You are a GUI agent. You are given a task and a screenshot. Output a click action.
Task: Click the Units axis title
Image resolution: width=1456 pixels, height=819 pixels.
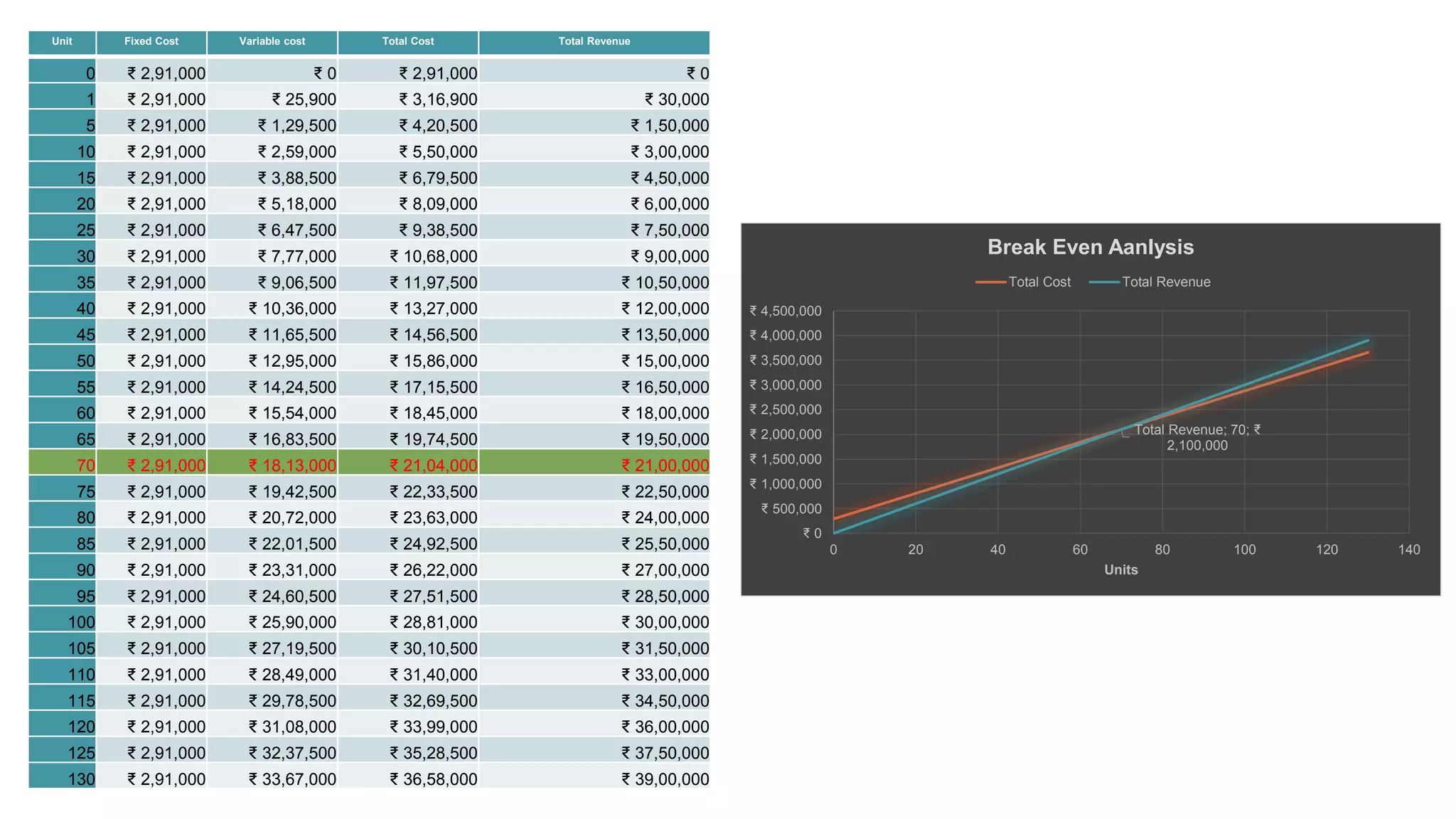pos(1120,569)
